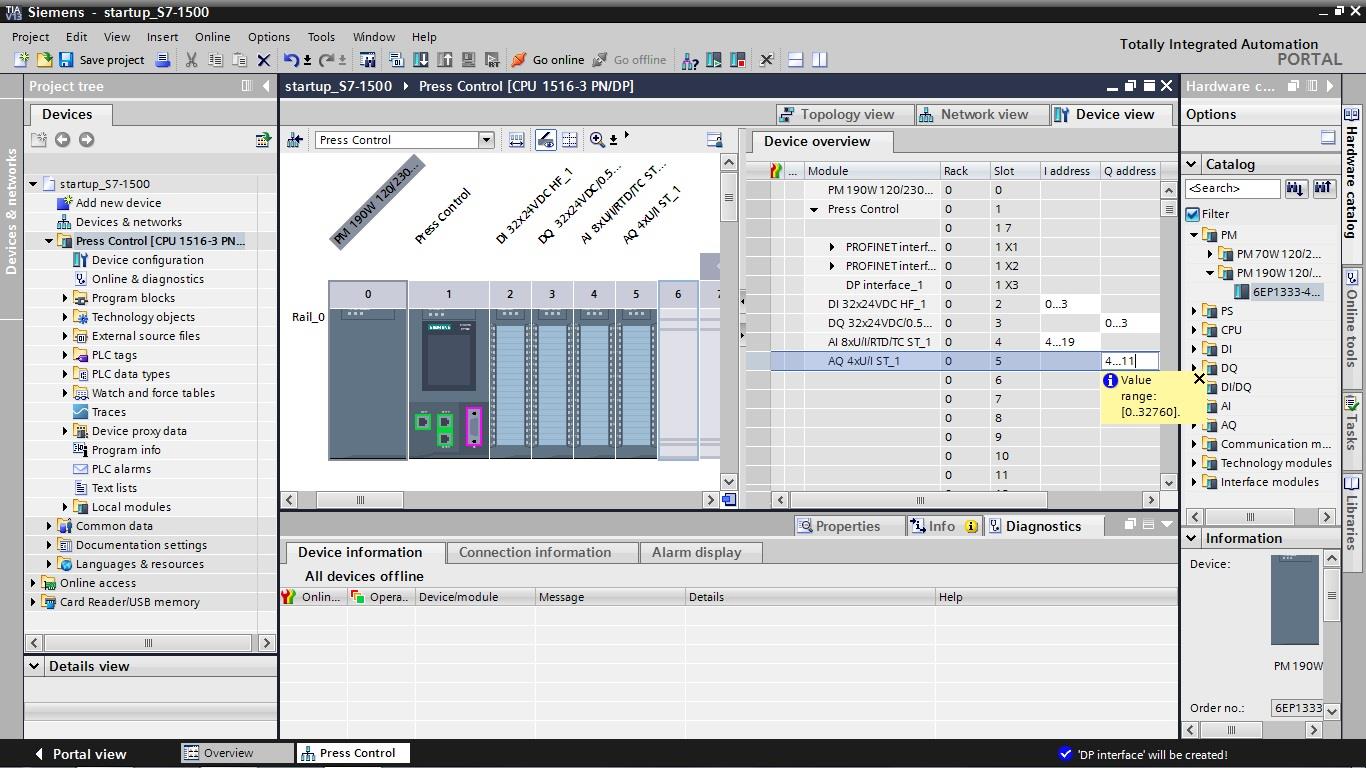This screenshot has width=1366, height=768.
Task: Collapse the PM catalog folder
Action: (1194, 235)
